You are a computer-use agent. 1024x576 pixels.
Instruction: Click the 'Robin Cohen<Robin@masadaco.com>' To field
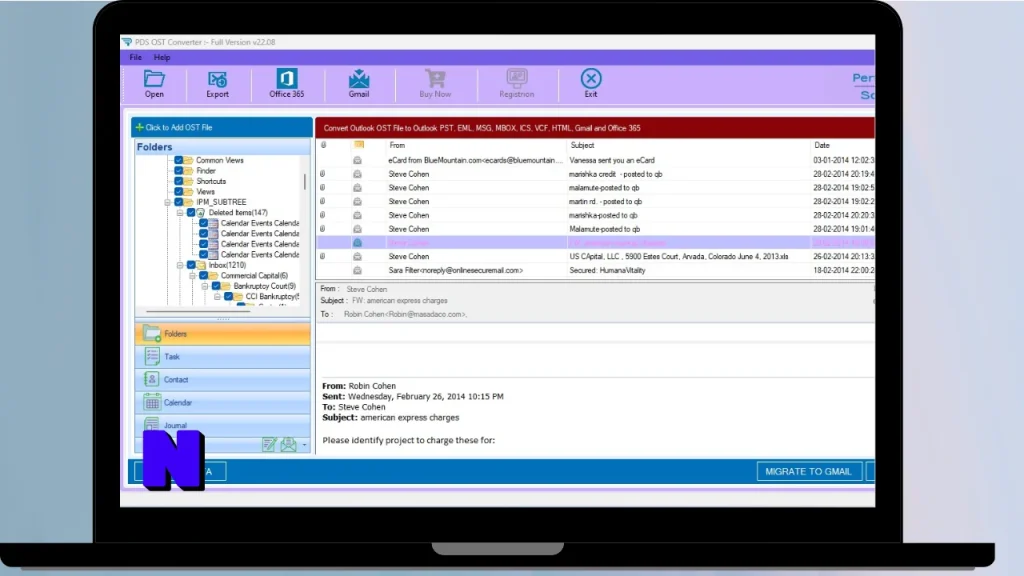click(405, 314)
